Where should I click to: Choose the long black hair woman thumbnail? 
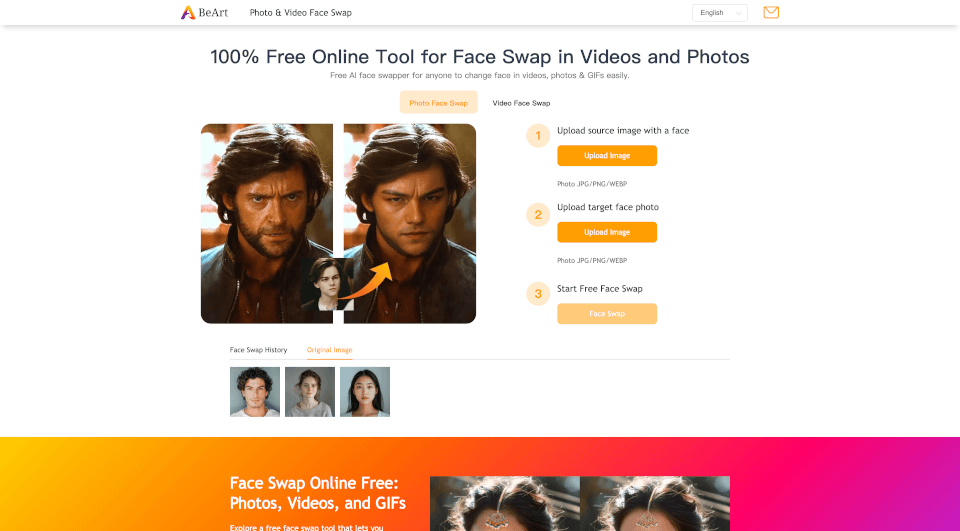(x=365, y=392)
